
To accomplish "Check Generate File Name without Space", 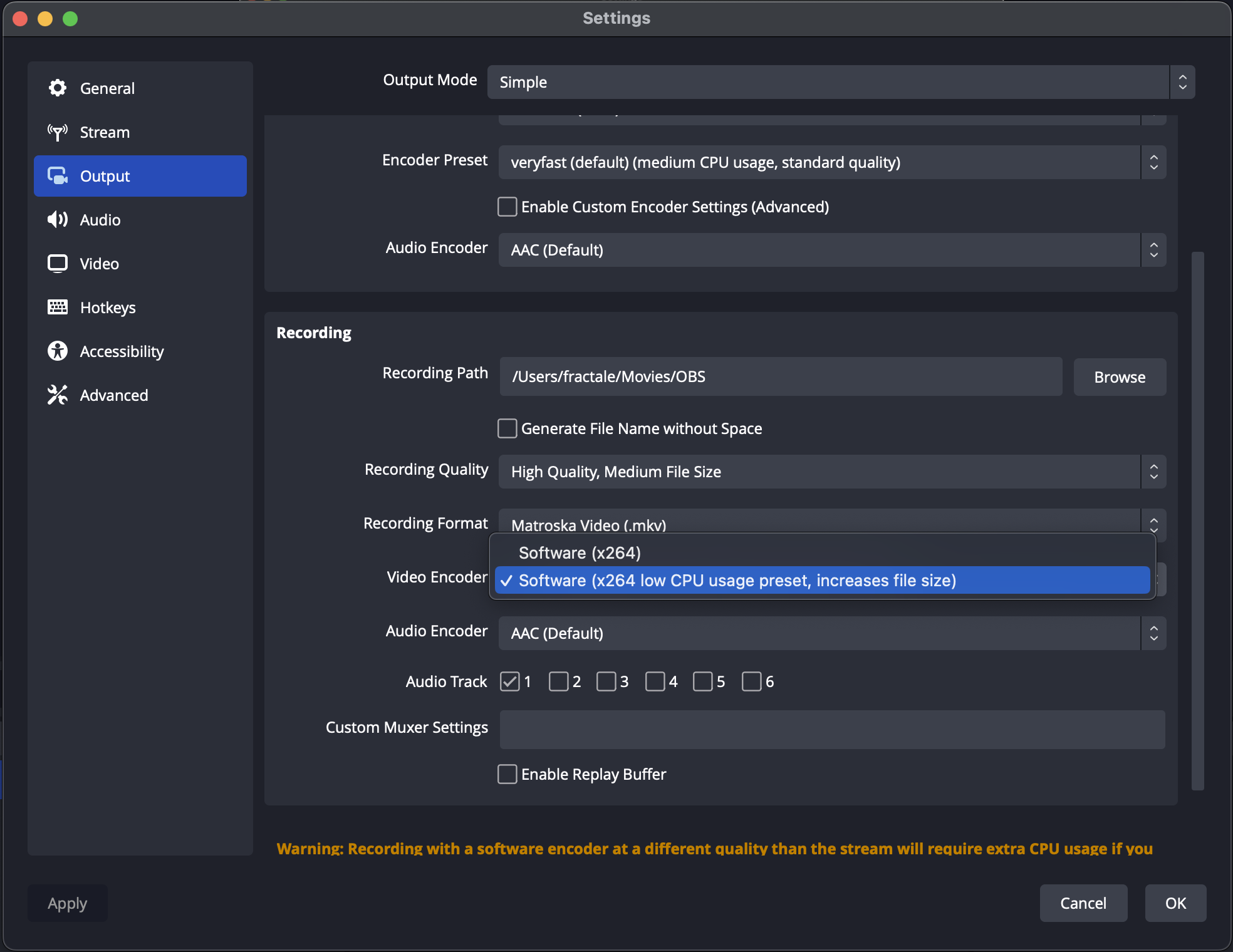I will [x=507, y=428].
